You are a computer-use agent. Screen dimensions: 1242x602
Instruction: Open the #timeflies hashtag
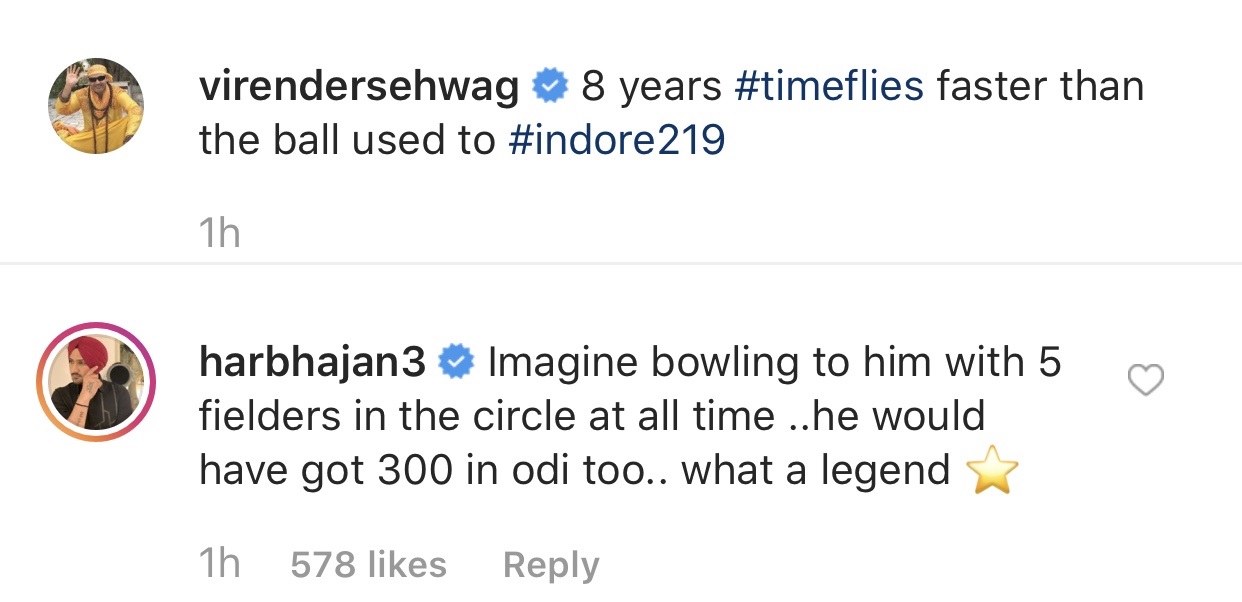point(829,88)
